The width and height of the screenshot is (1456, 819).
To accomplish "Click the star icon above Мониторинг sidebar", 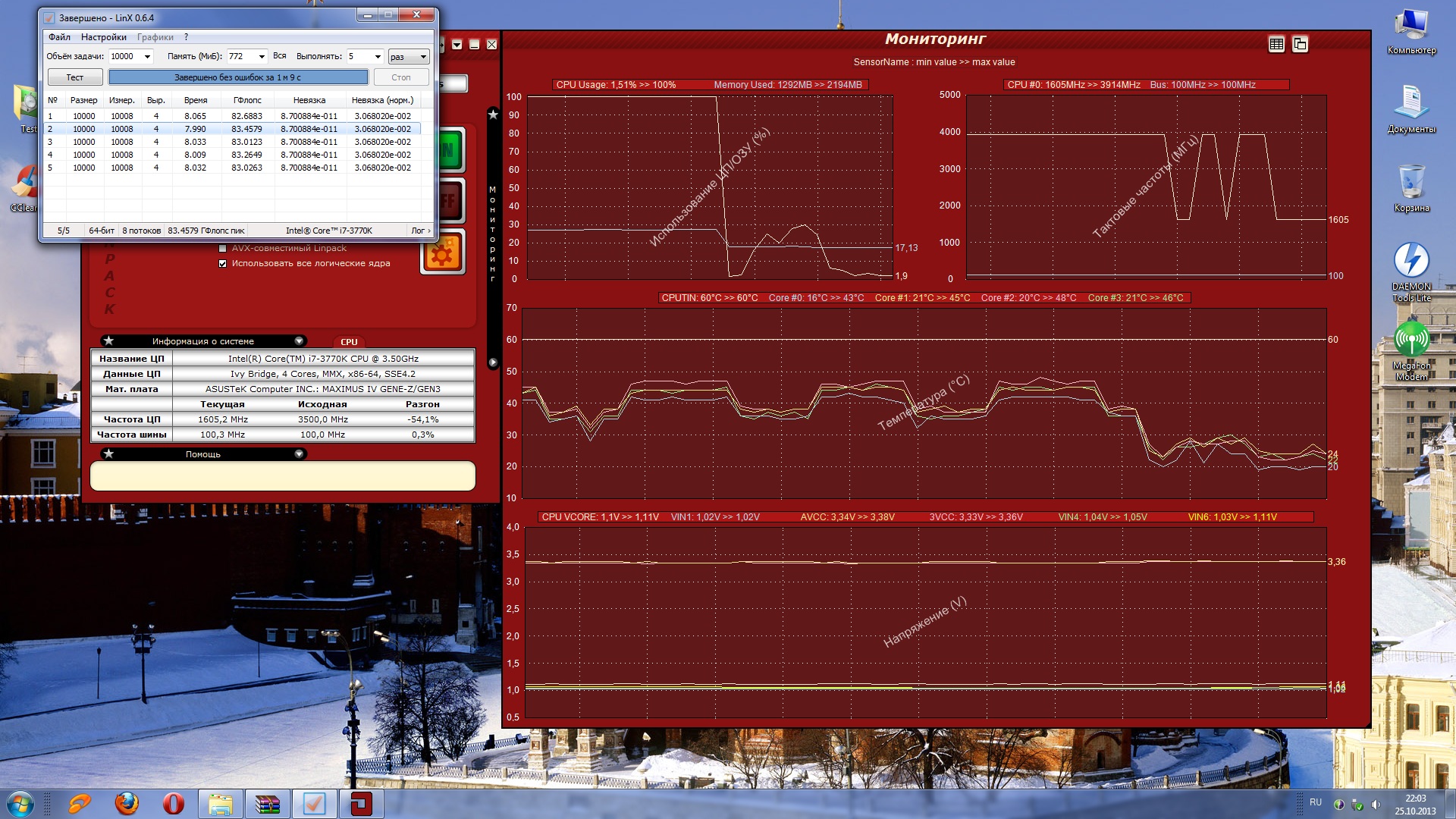I will 493,115.
